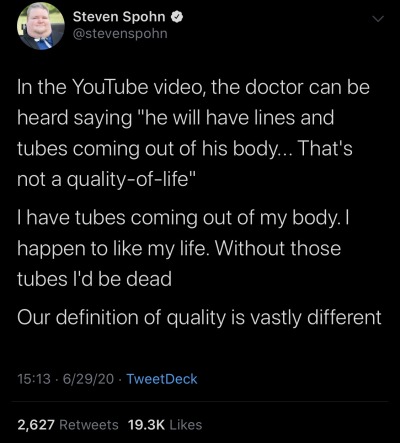Open the TweetDeck source link

pyautogui.click(x=162, y=379)
